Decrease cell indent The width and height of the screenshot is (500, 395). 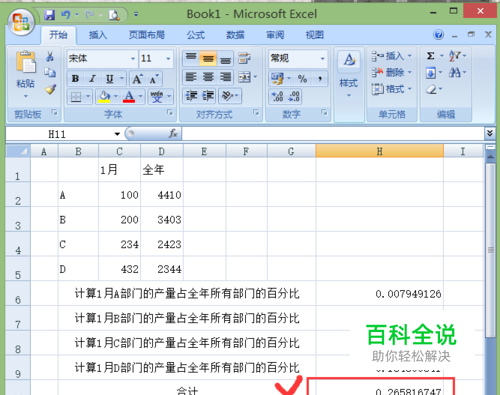tap(192, 96)
